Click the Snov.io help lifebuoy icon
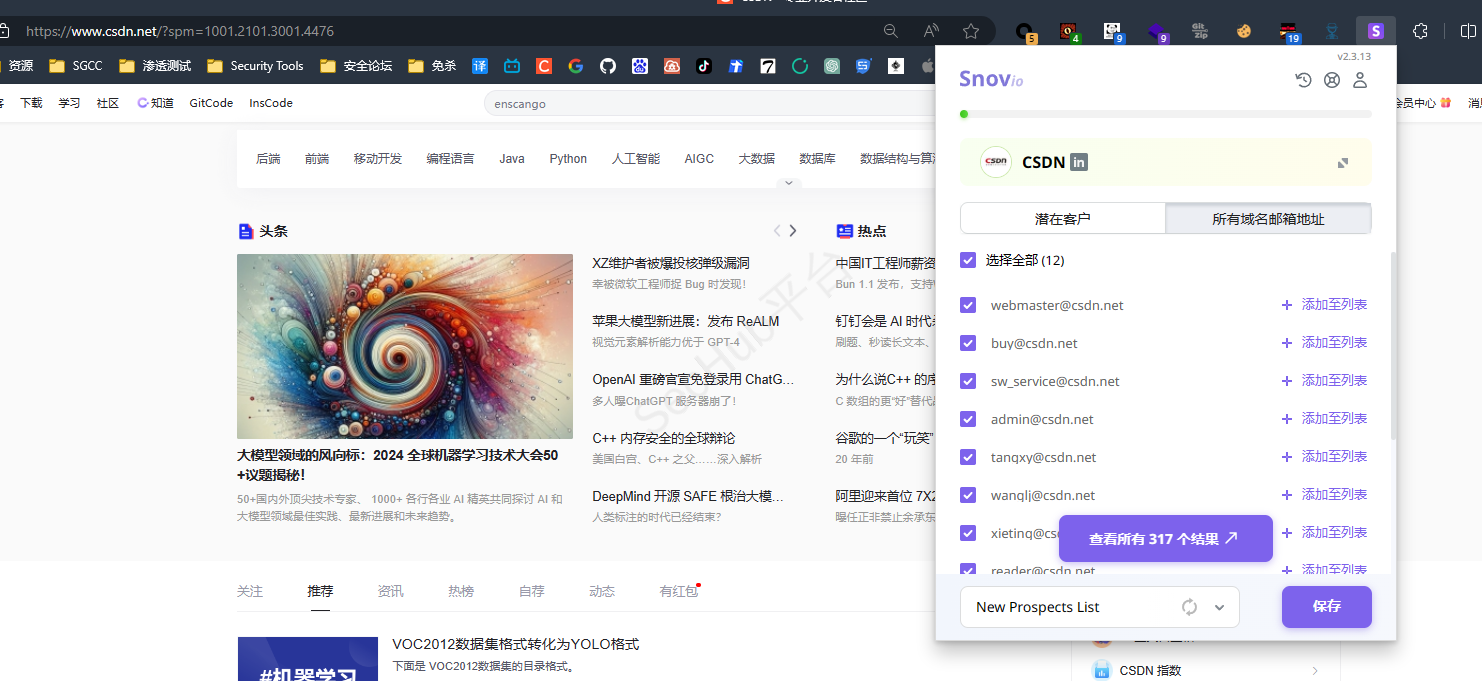Screen dimensions: 1482x681 click(1332, 80)
